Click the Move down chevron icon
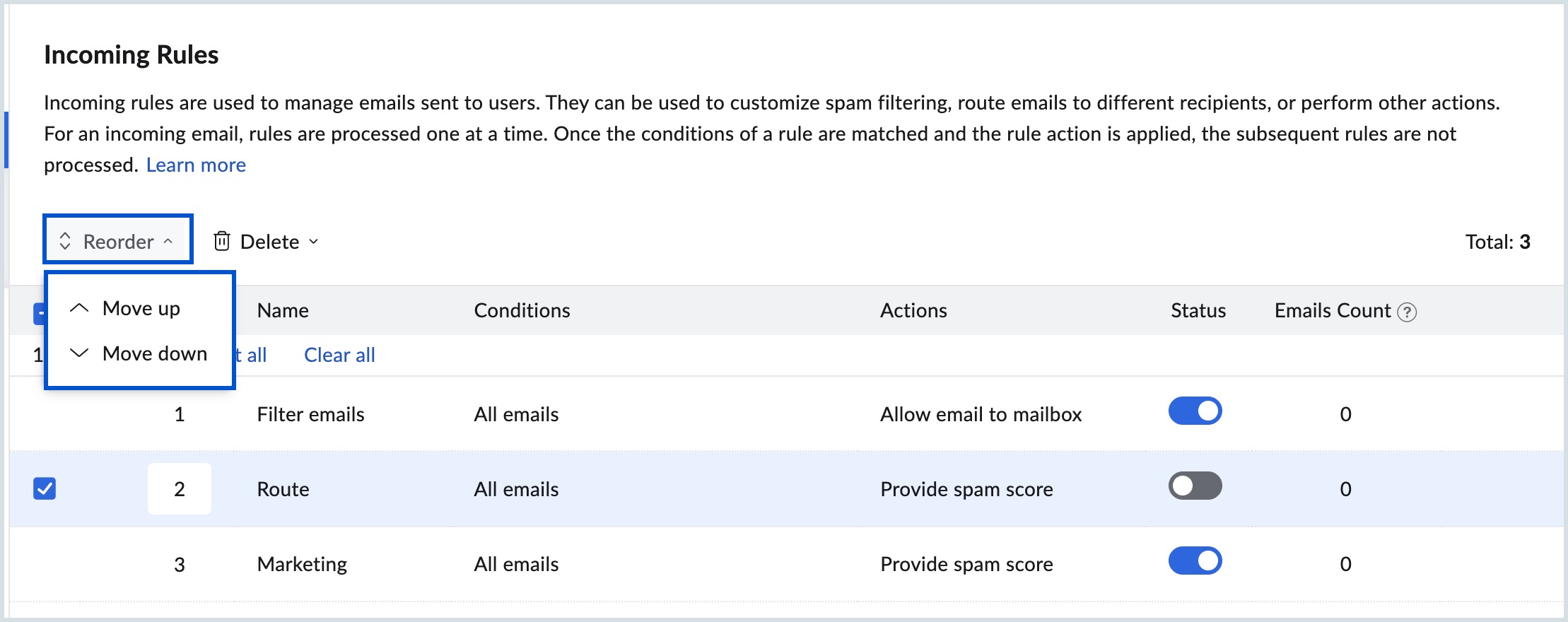The width and height of the screenshot is (1568, 622). 79,353
